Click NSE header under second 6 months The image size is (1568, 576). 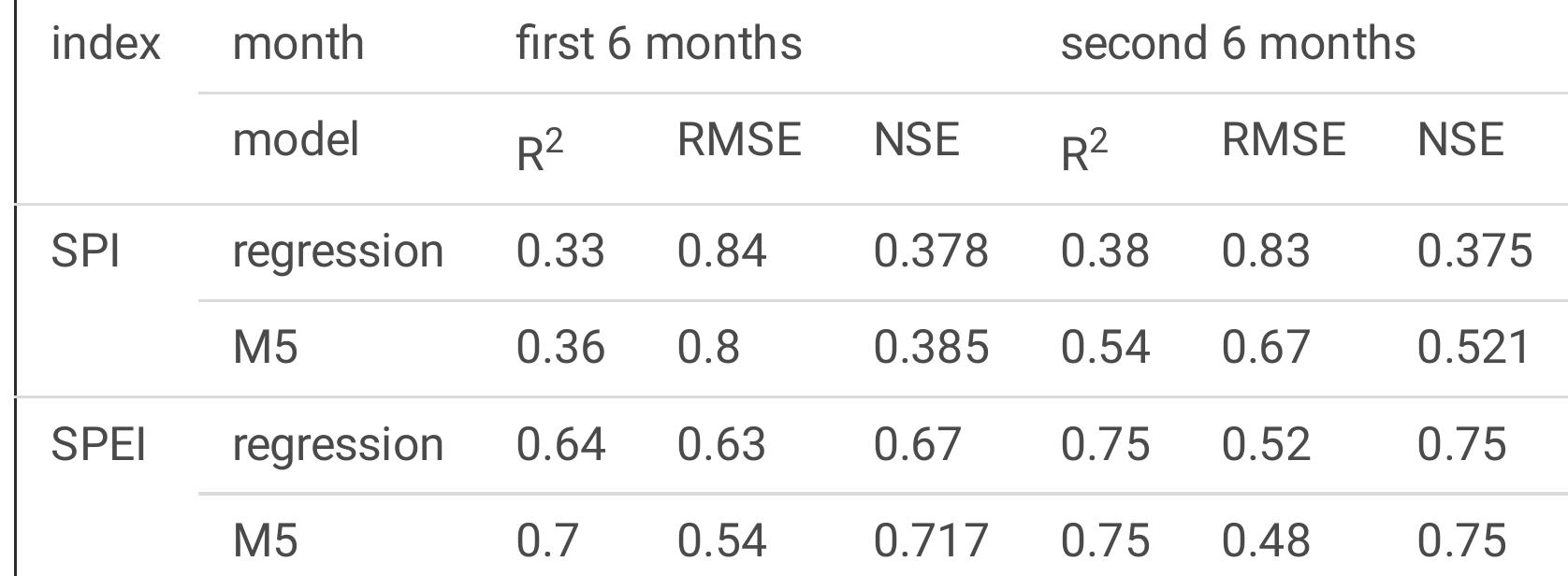click(x=1460, y=140)
